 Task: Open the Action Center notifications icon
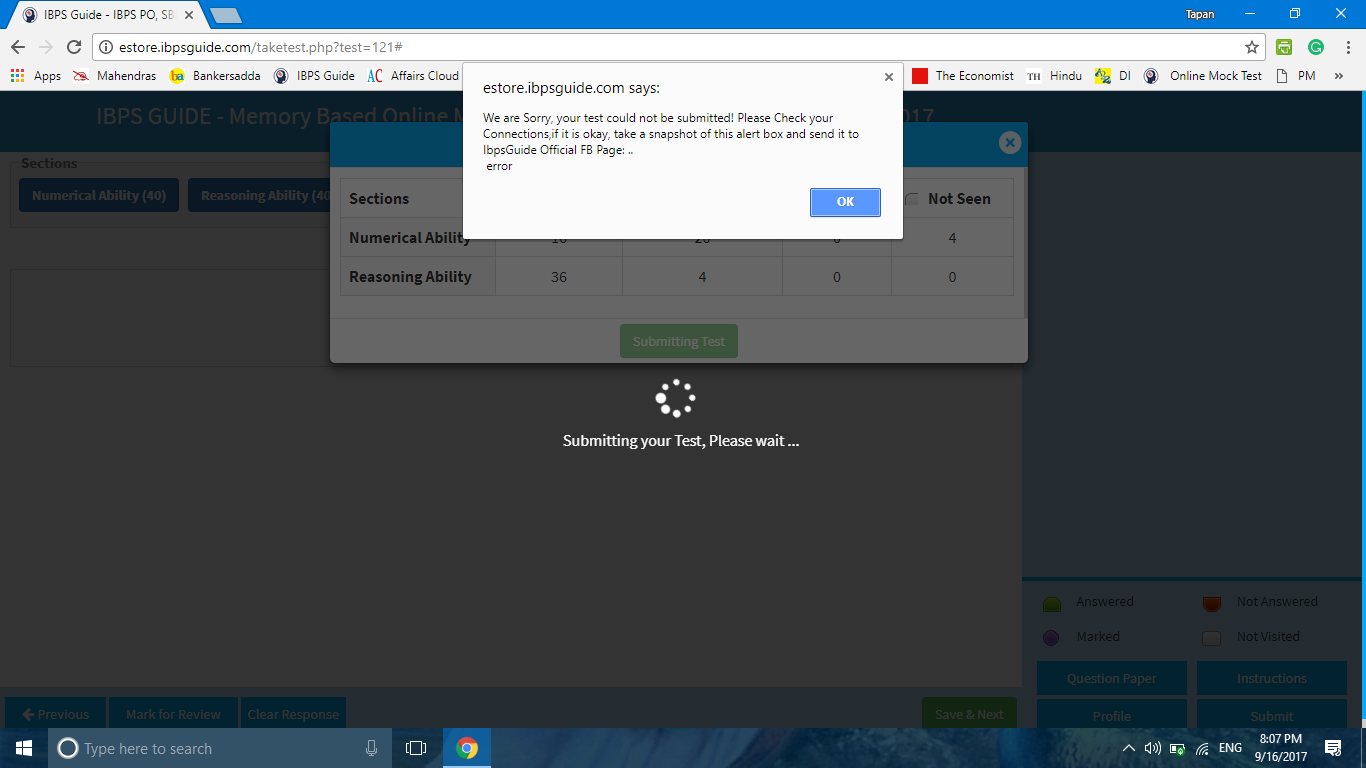(1333, 748)
